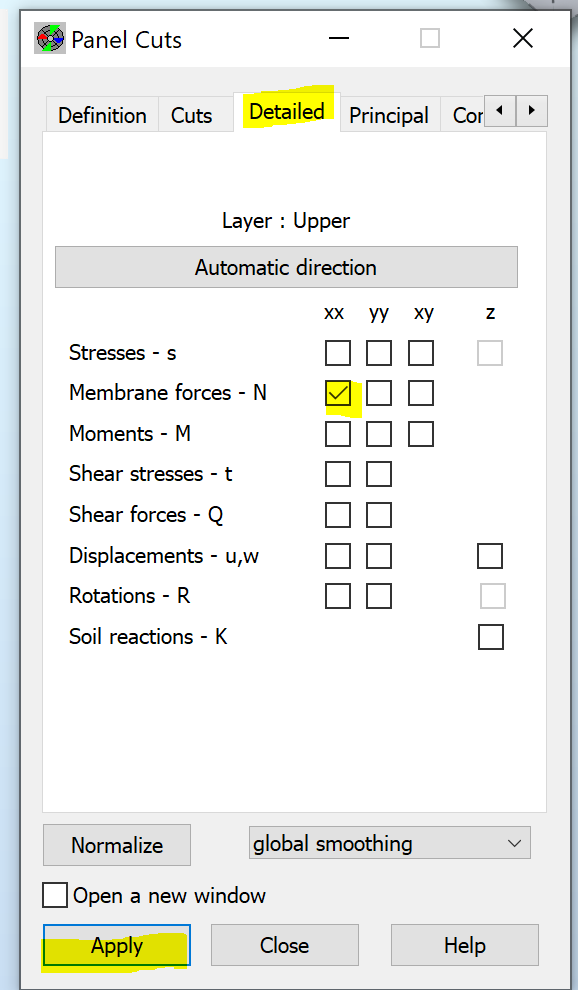Open the Principal tab
578x990 pixels.
tap(389, 115)
